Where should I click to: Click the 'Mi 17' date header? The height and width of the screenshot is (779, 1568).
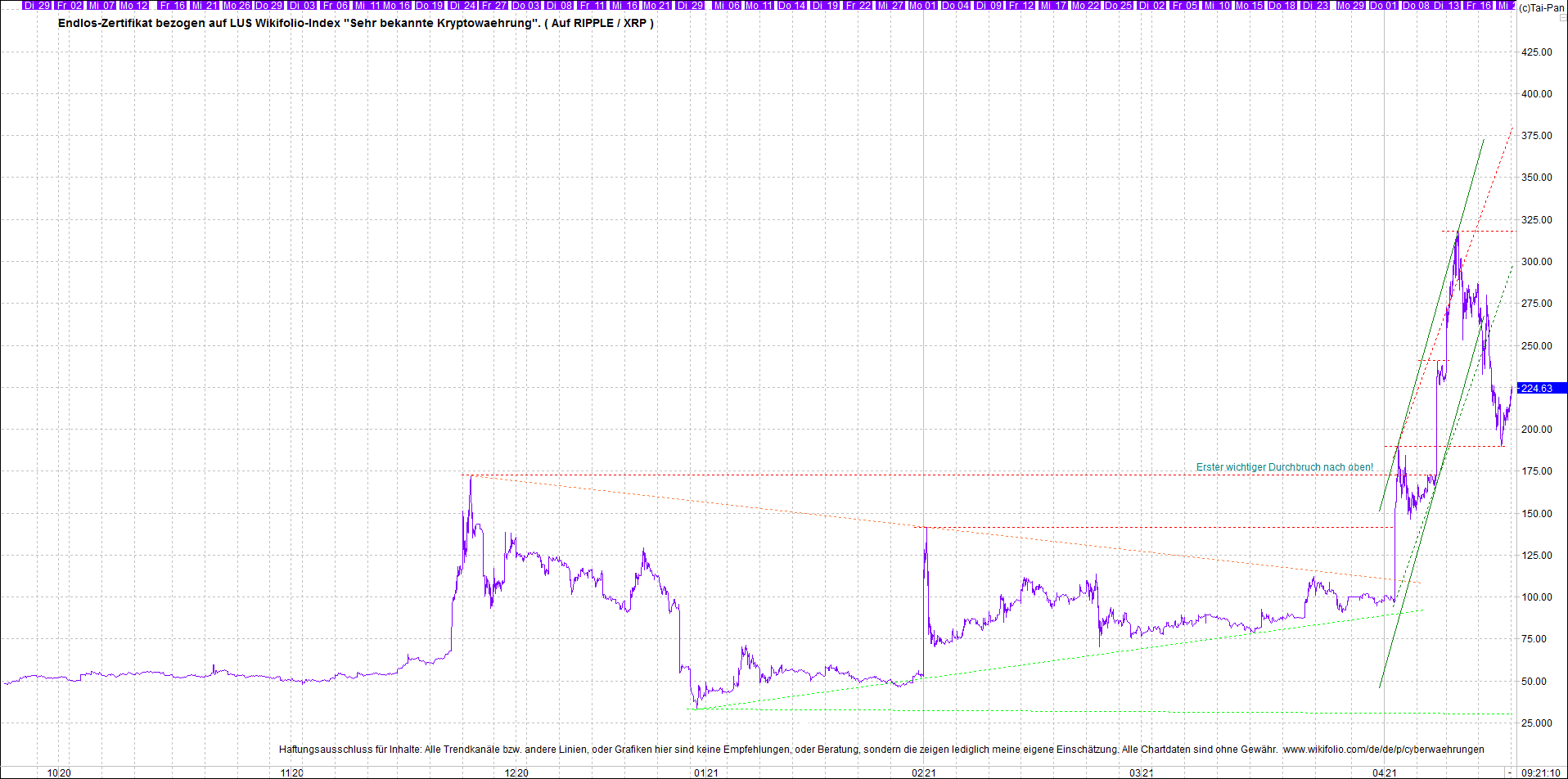pos(1052,5)
